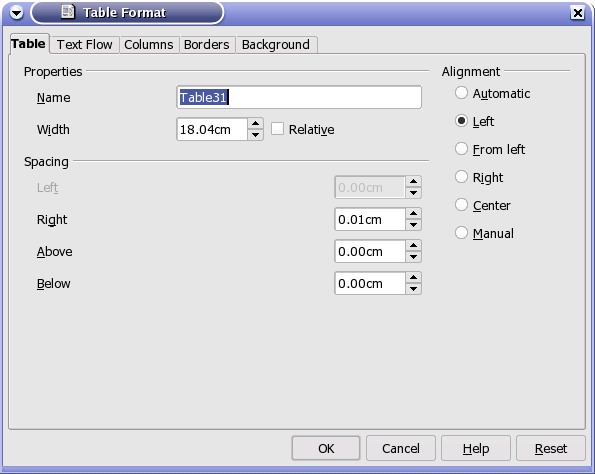Switch to the Text Flow tab
This screenshot has height=474, width=595.
click(85, 45)
